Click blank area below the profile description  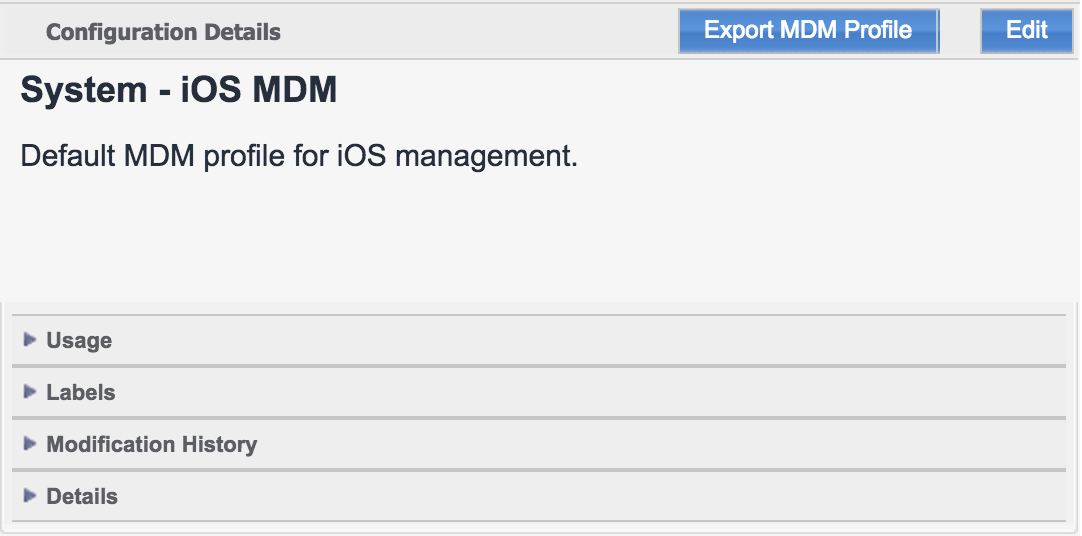(x=540, y=240)
